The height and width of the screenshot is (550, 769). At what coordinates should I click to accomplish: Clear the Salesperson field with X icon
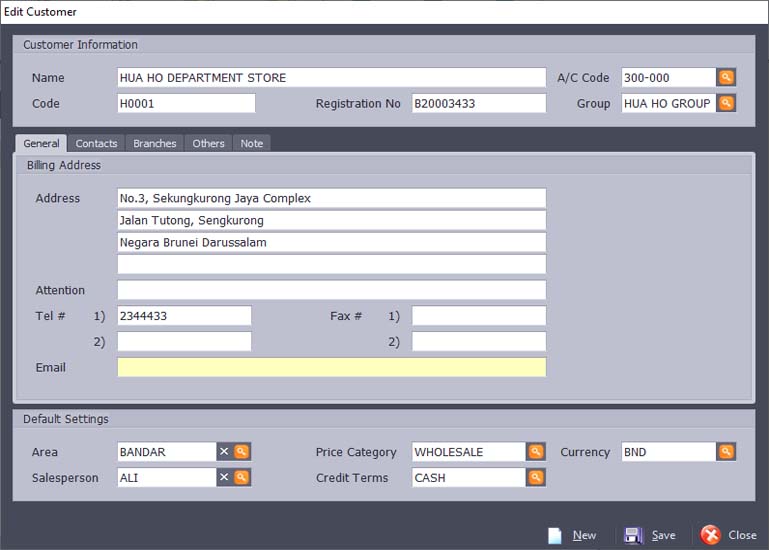click(x=224, y=477)
